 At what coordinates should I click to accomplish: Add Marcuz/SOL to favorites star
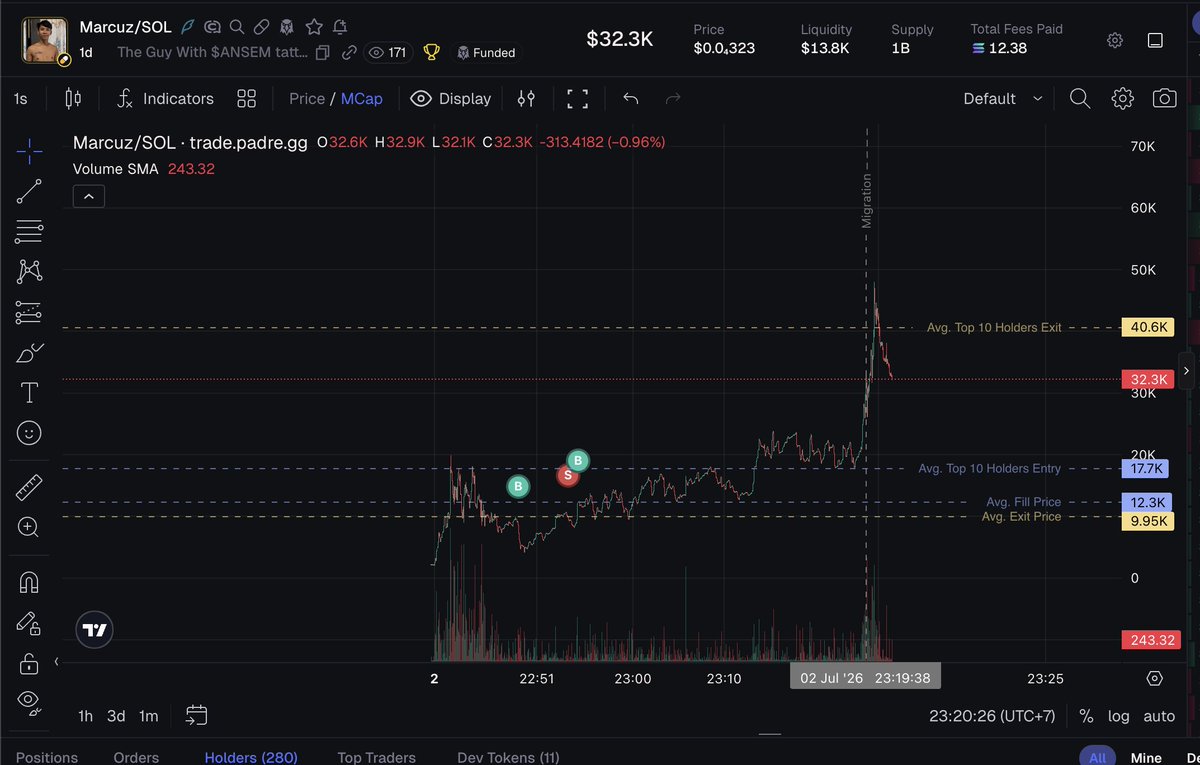pyautogui.click(x=314, y=27)
